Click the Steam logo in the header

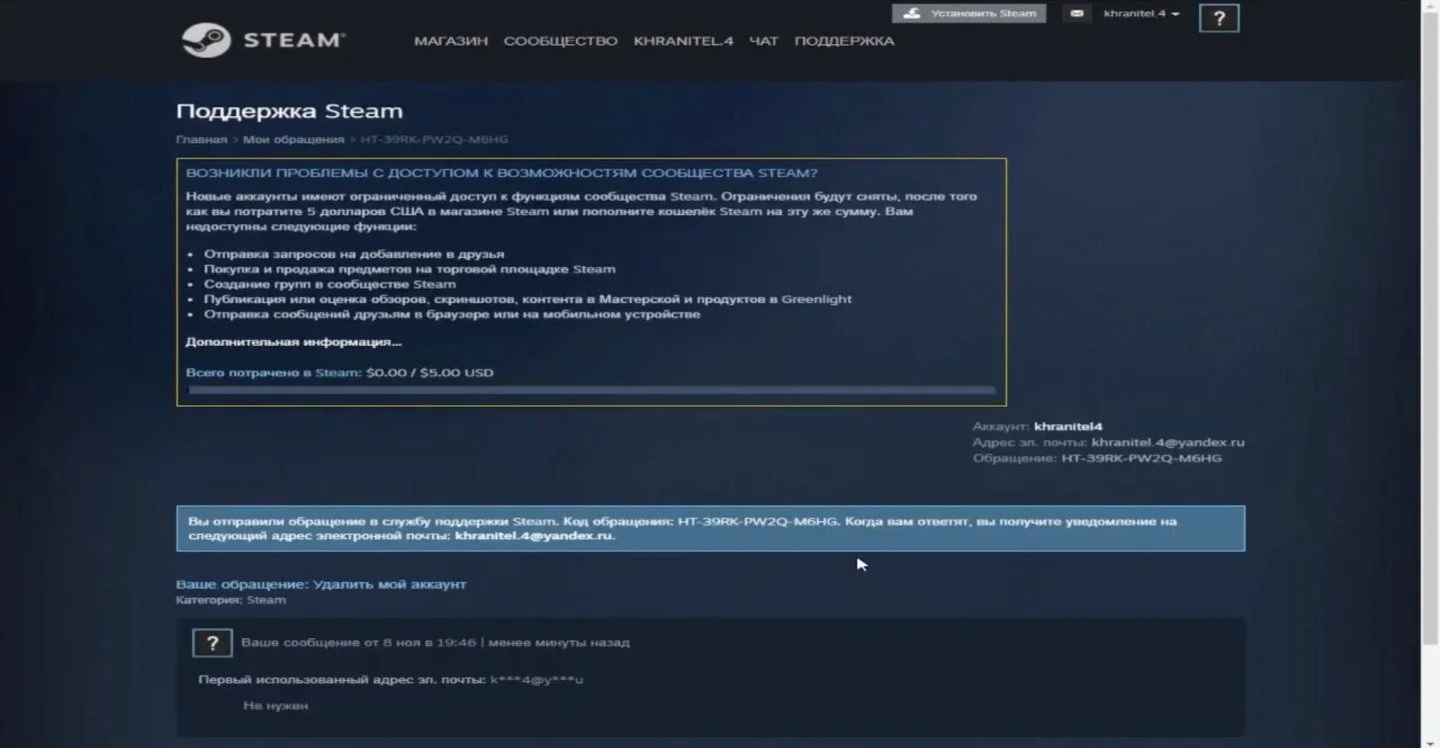[x=263, y=41]
